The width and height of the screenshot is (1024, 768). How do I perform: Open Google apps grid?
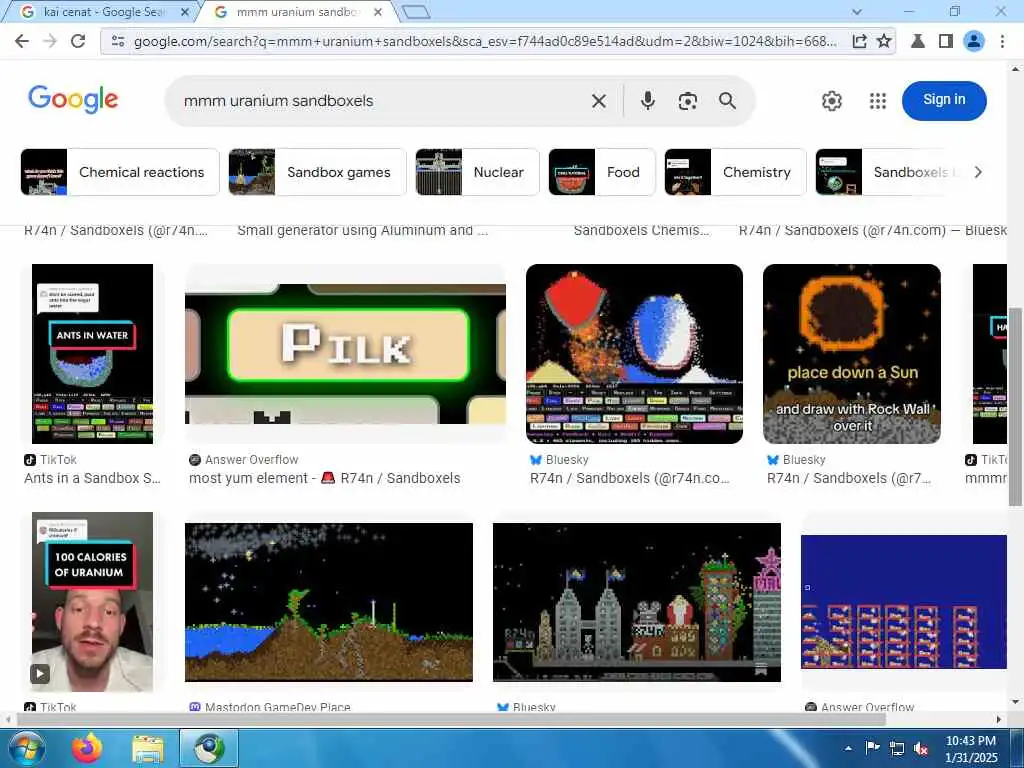(878, 101)
